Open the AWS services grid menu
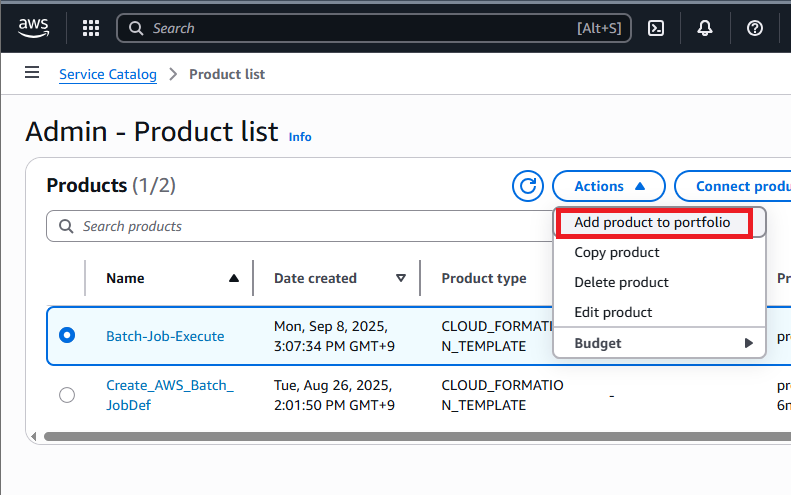Viewport: 791px width, 495px height. [91, 28]
